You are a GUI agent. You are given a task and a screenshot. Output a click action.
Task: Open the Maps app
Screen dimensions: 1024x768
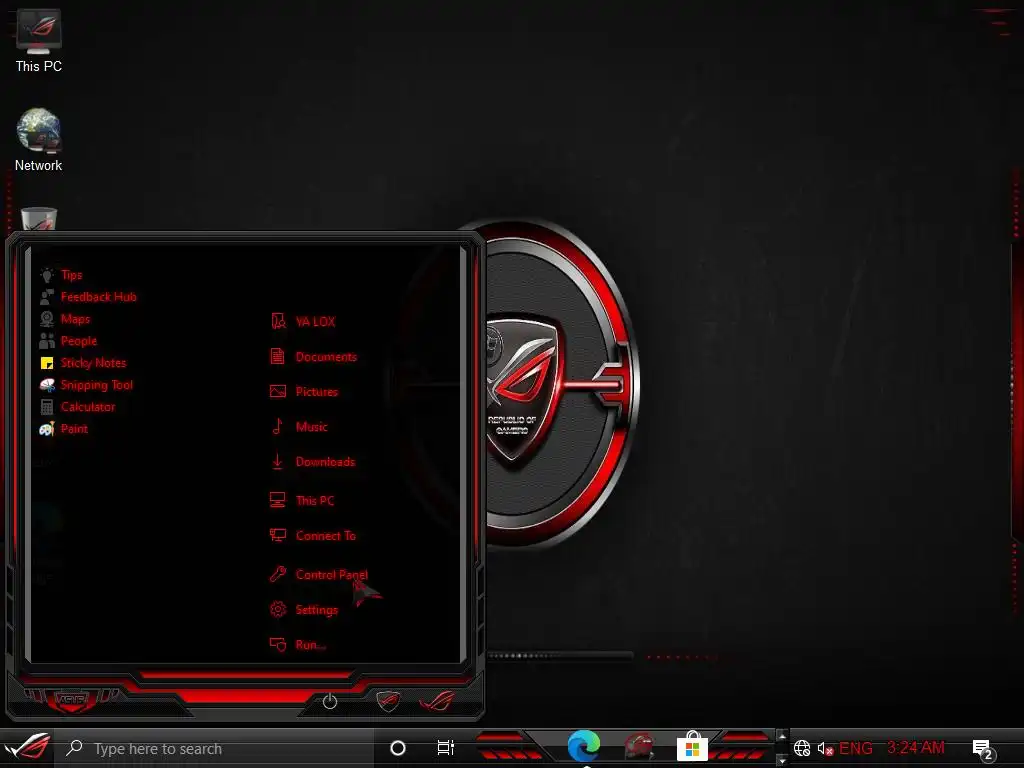click(65, 319)
